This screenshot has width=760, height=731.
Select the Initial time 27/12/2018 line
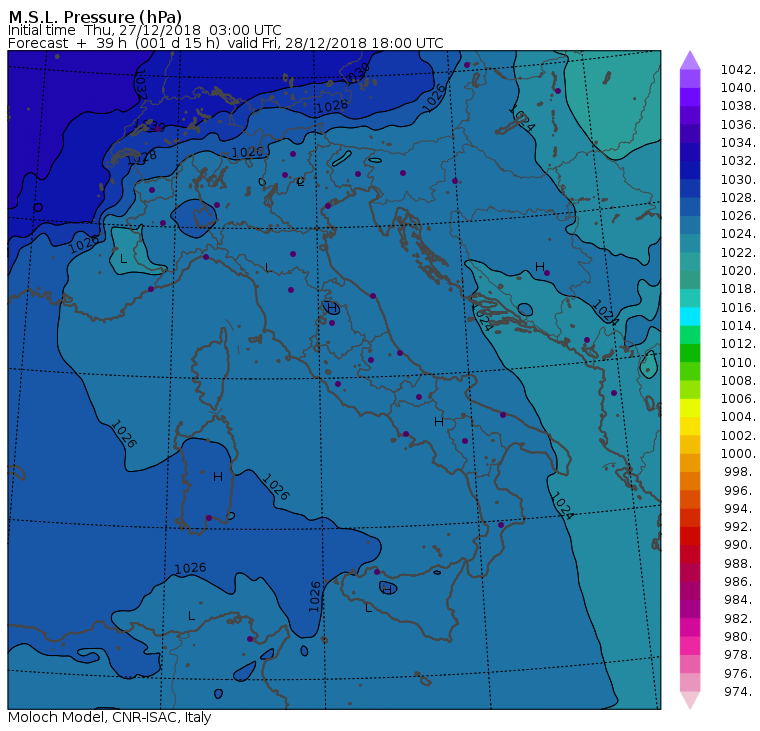[x=144, y=30]
